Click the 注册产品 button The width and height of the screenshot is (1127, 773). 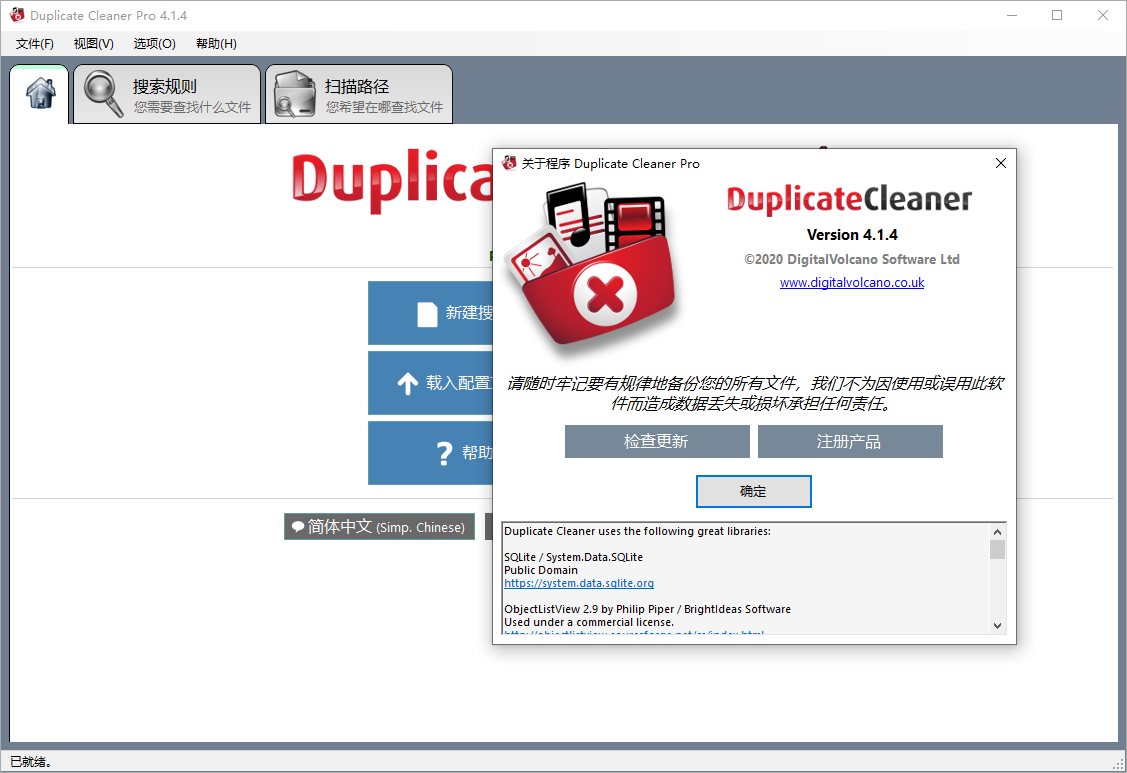pyautogui.click(x=851, y=441)
